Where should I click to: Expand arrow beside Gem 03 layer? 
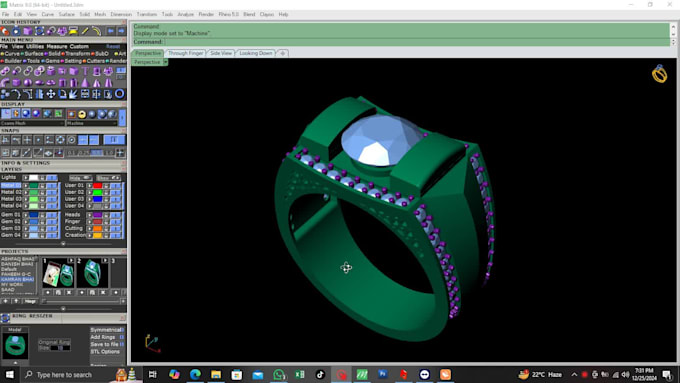[26, 228]
